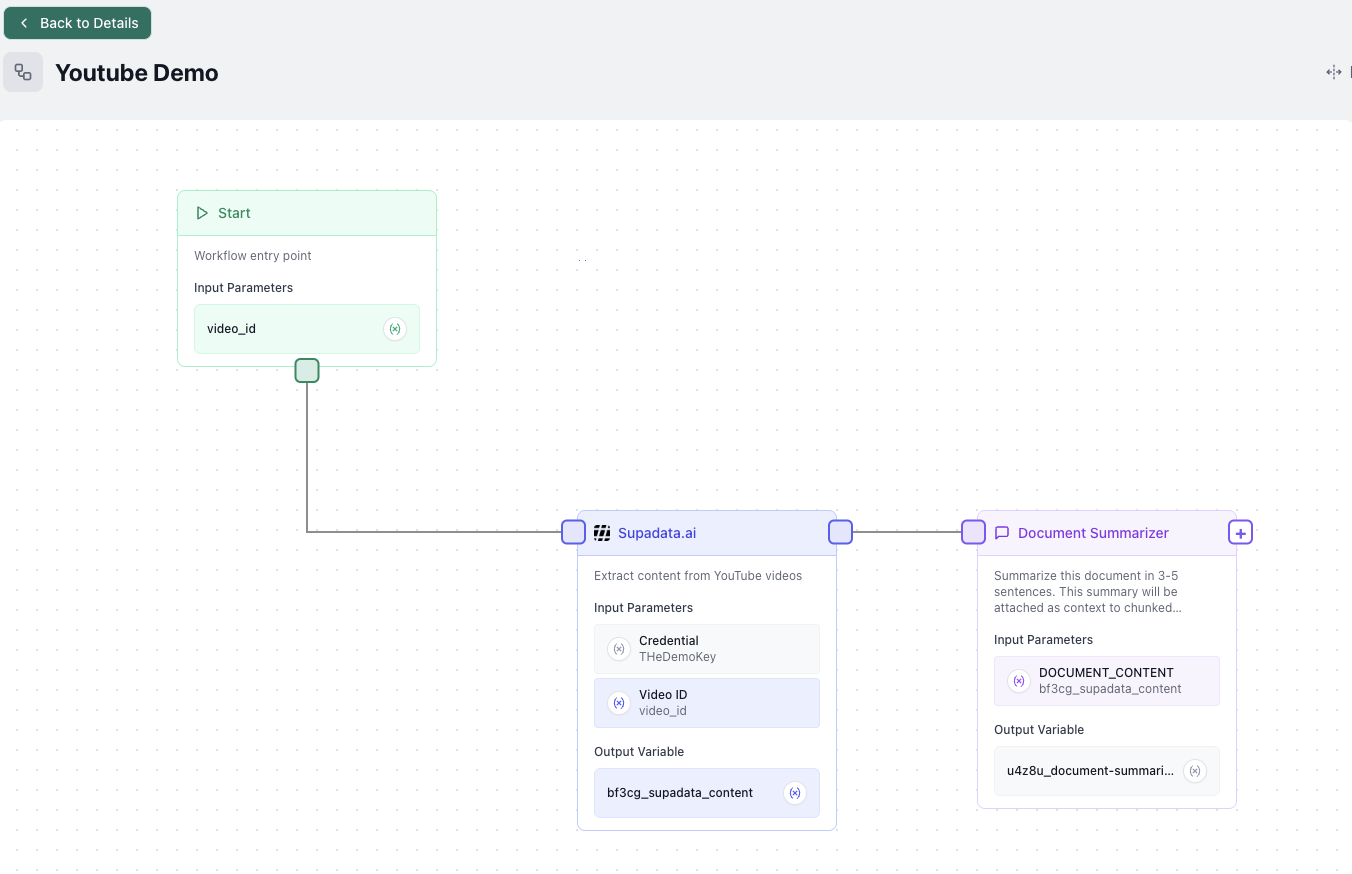Select the Supadata.ai node title
Image resolution: width=1352 pixels, height=874 pixels.
click(x=657, y=533)
